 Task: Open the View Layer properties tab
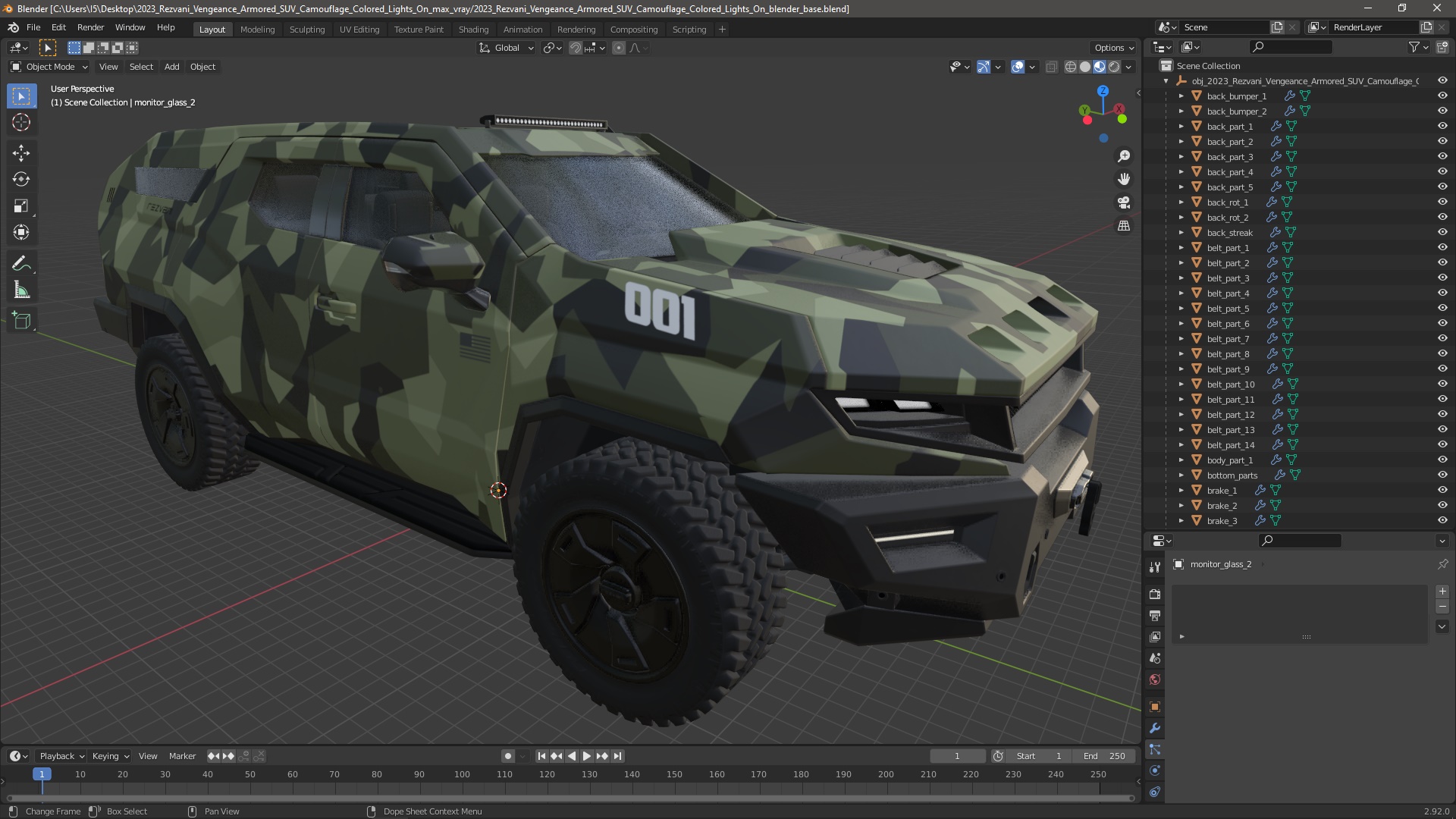[x=1155, y=637]
